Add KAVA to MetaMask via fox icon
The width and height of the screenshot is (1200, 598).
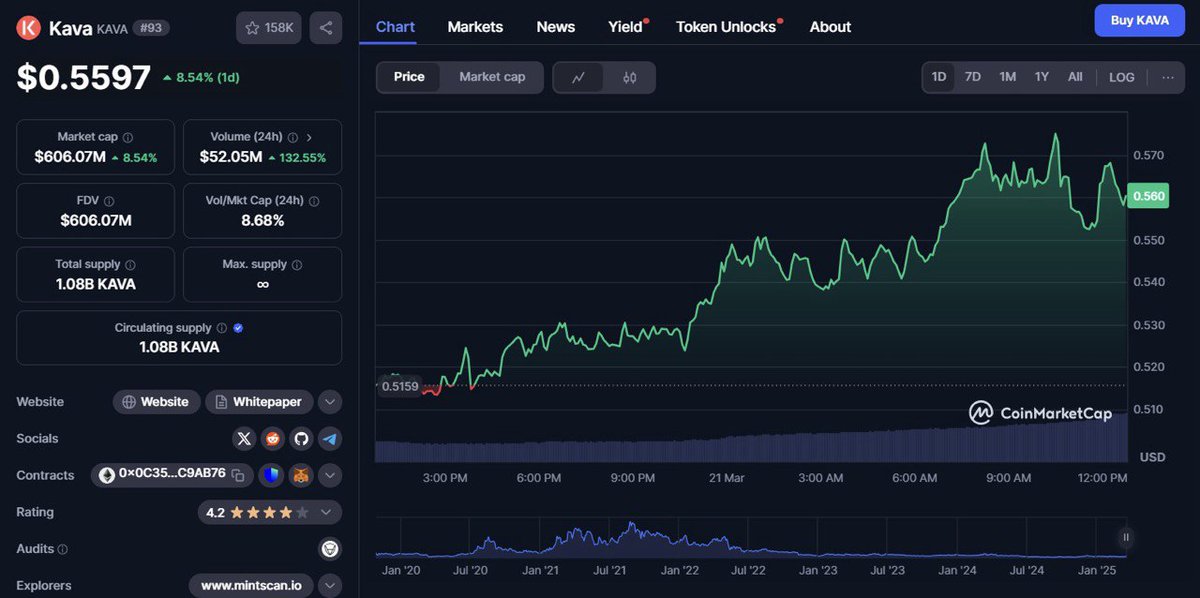[x=301, y=475]
